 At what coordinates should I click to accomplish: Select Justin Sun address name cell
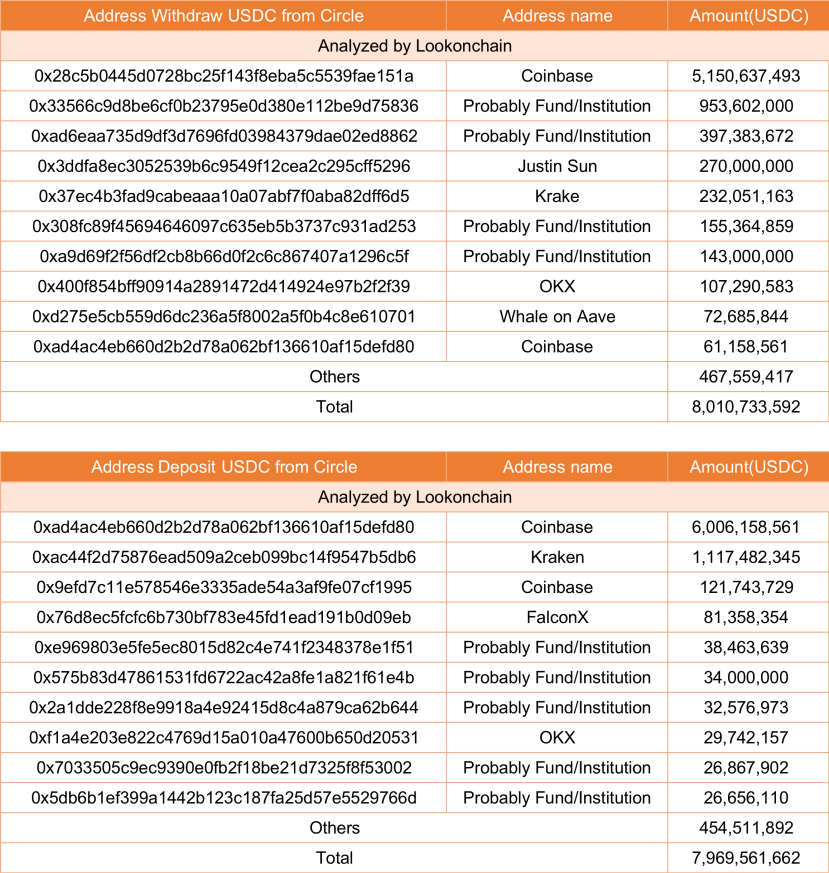557,166
